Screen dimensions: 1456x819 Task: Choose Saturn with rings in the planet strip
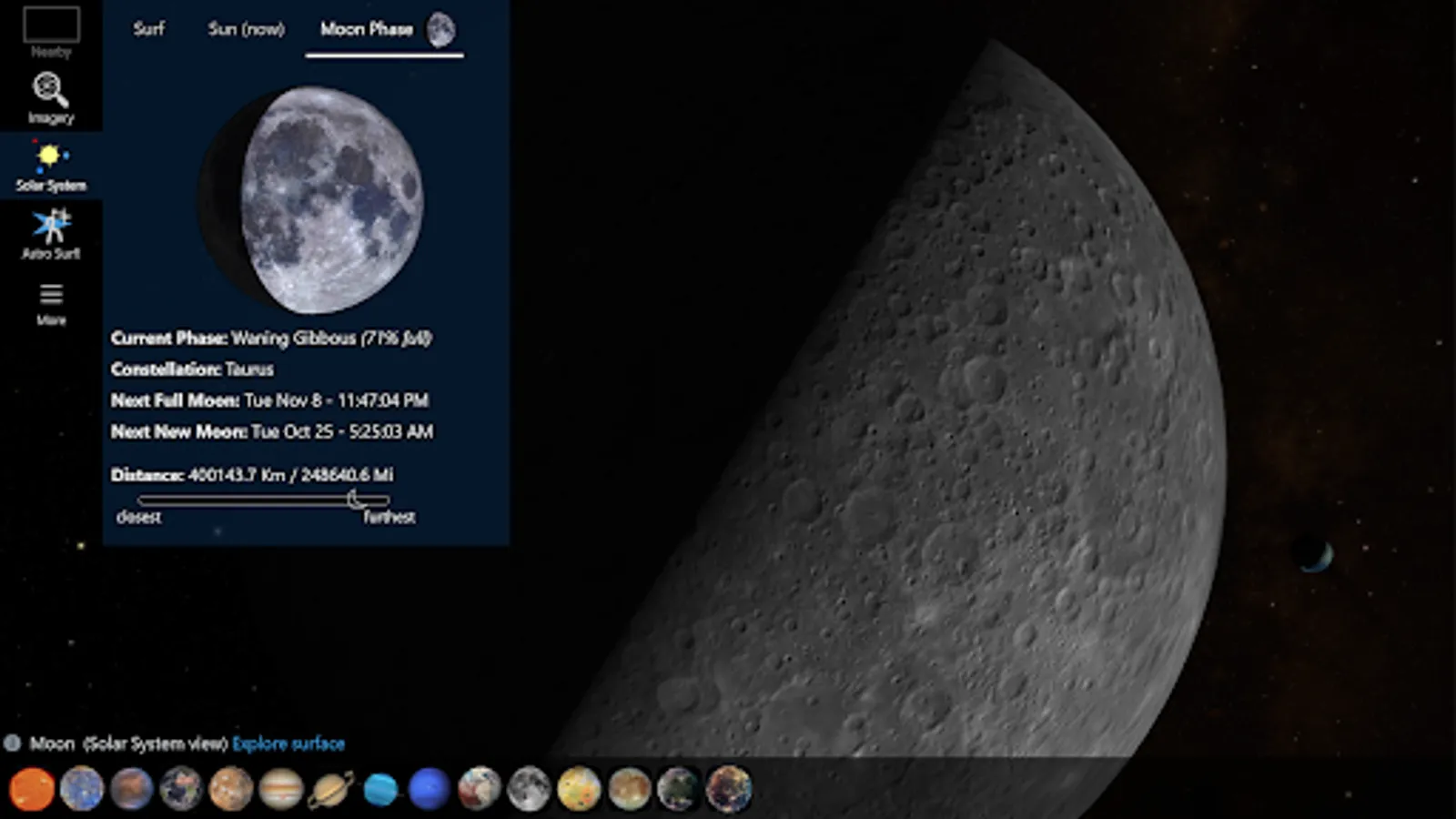(x=330, y=788)
